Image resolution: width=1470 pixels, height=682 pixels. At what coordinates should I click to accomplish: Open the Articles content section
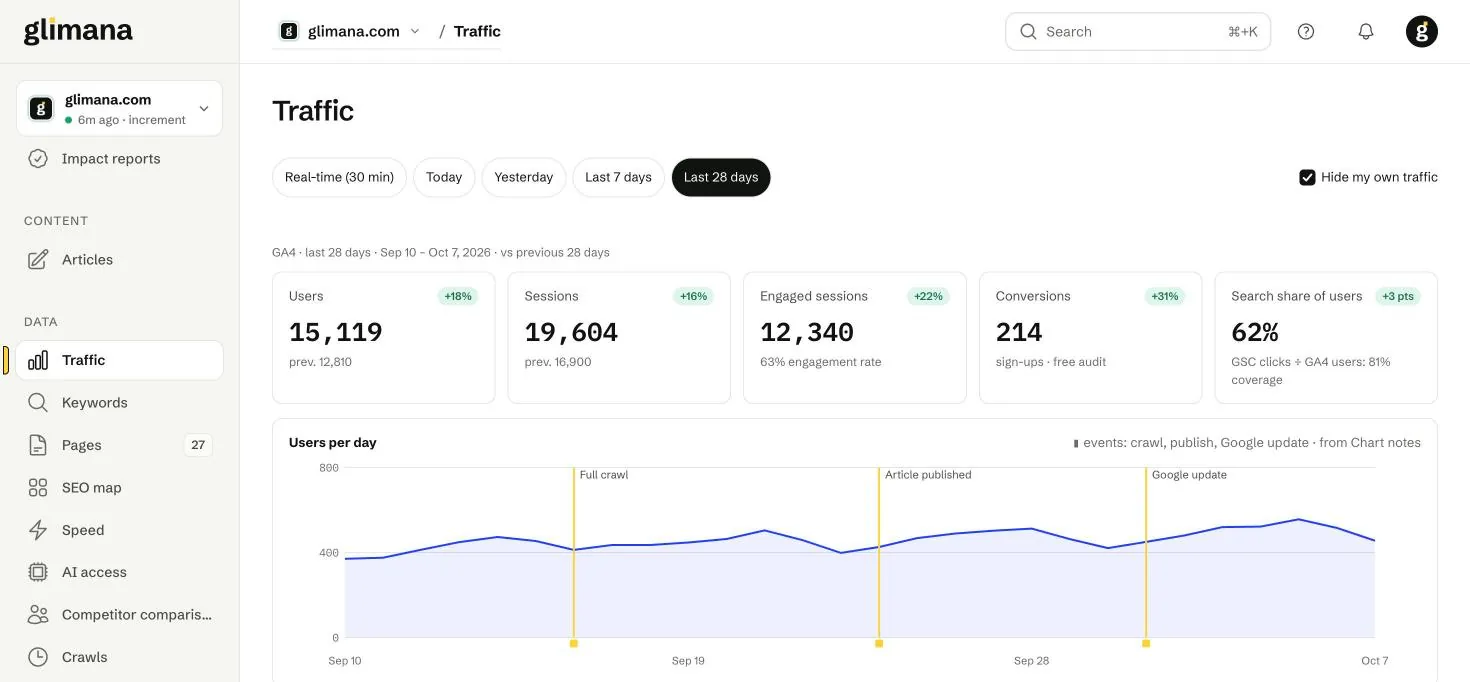click(x=119, y=260)
